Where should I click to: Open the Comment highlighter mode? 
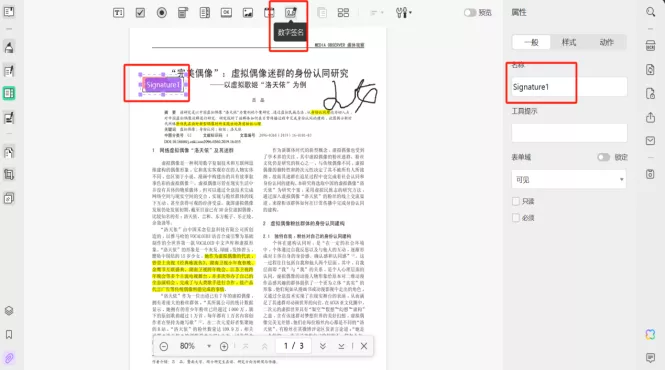(x=9, y=47)
